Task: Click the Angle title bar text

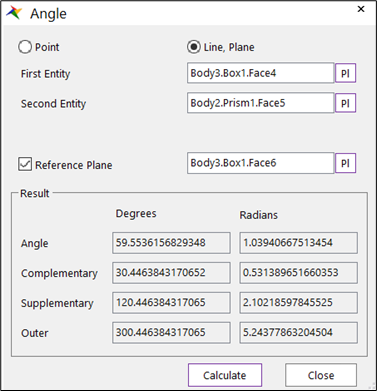Action: (48, 14)
